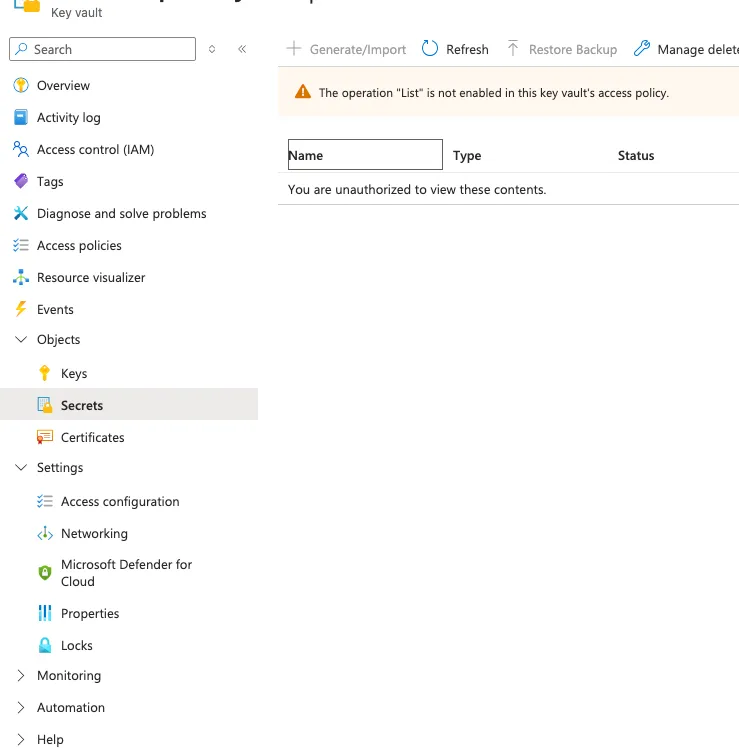Click the 'You are unauthorized to view these contents.' message
Image resolution: width=739 pixels, height=756 pixels.
[x=417, y=189]
